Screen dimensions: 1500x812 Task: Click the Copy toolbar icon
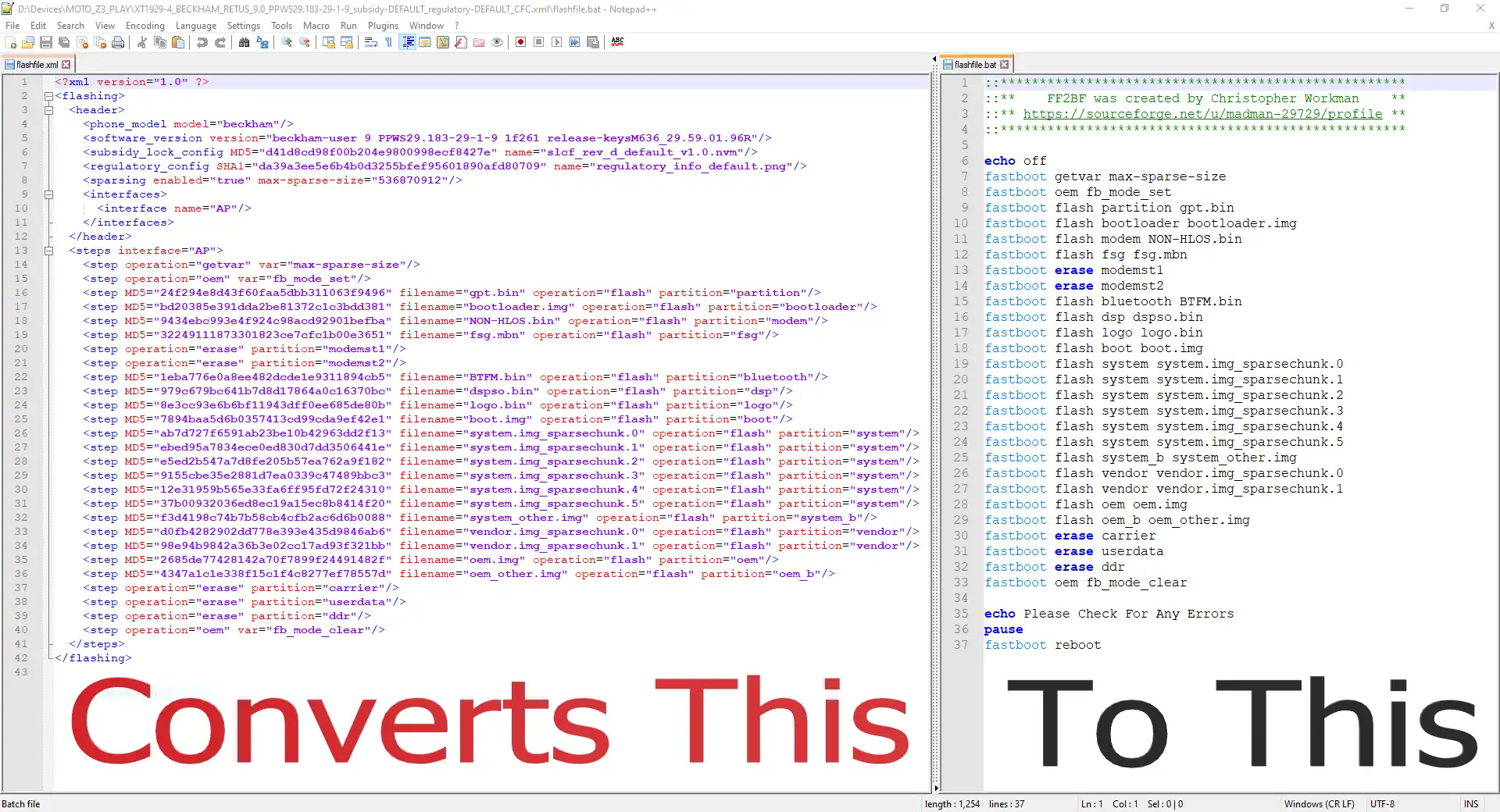pyautogui.click(x=160, y=42)
